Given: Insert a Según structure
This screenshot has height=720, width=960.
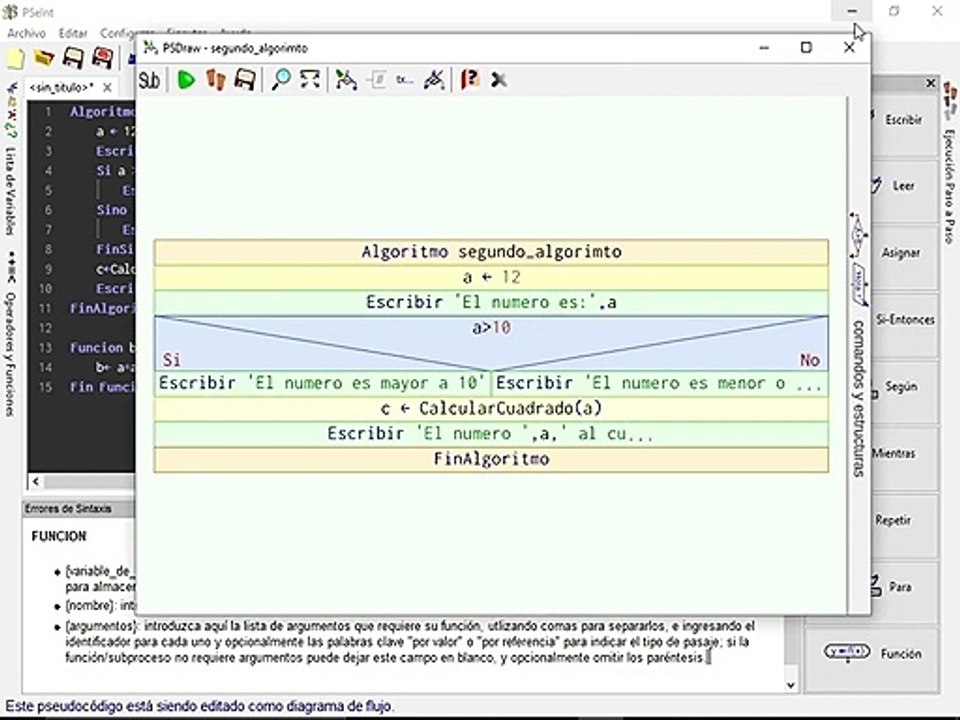Looking at the screenshot, I should 904,387.
